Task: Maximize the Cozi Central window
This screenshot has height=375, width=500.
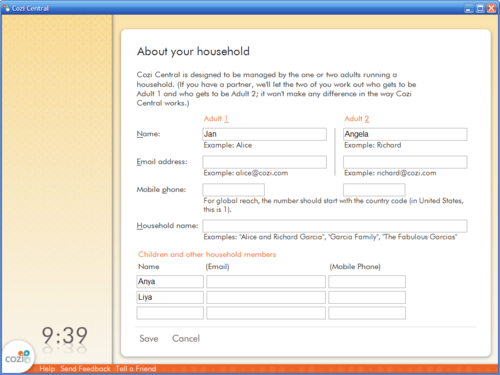Action: pos(480,8)
